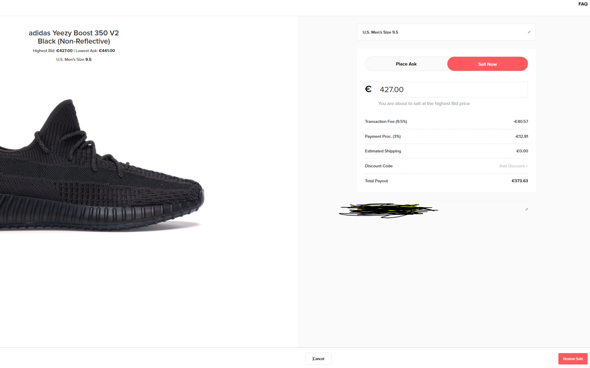Open the FAQ link
This screenshot has width=590, height=368.
pyautogui.click(x=582, y=4)
